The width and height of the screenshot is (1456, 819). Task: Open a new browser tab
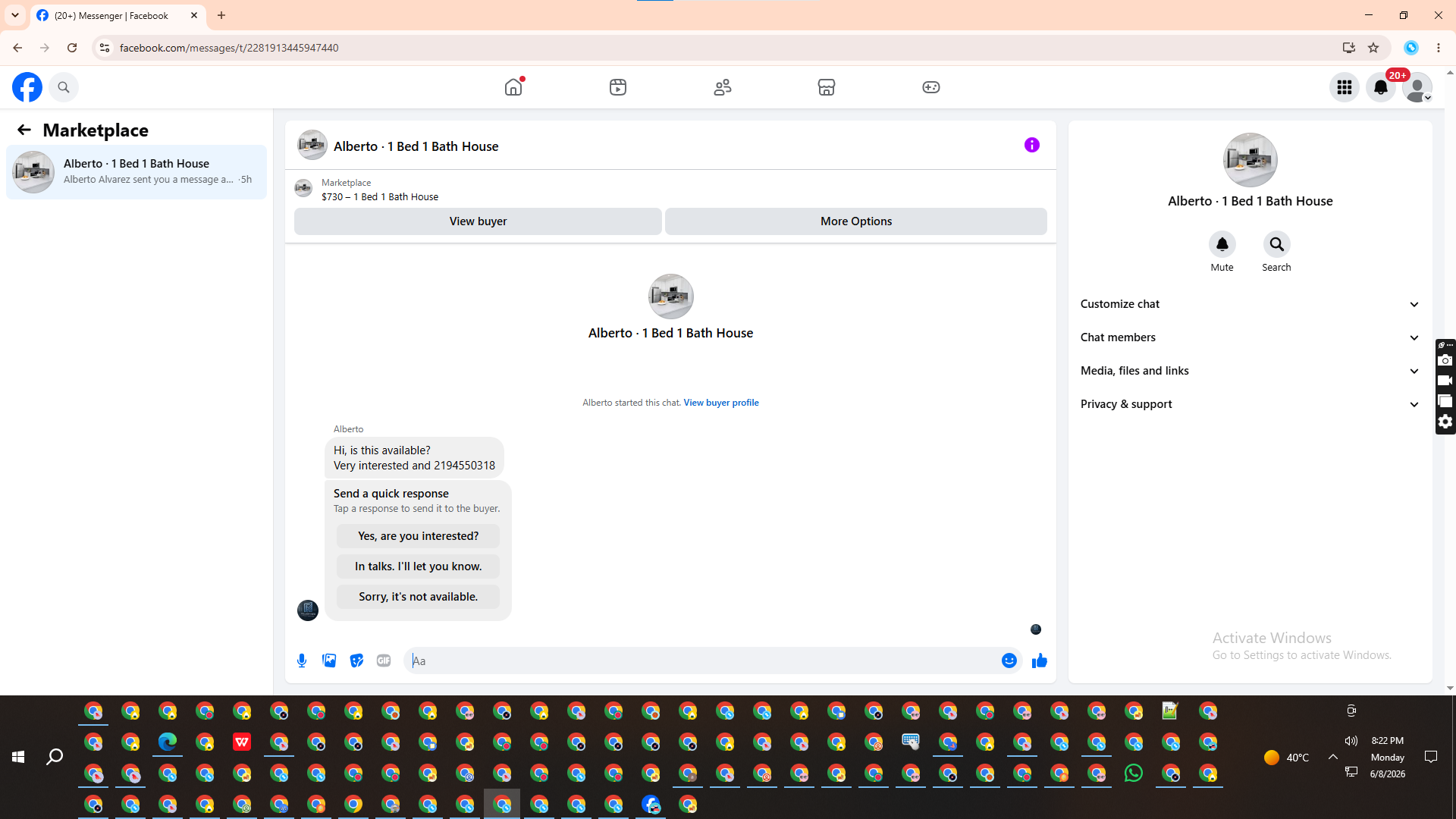click(x=221, y=15)
